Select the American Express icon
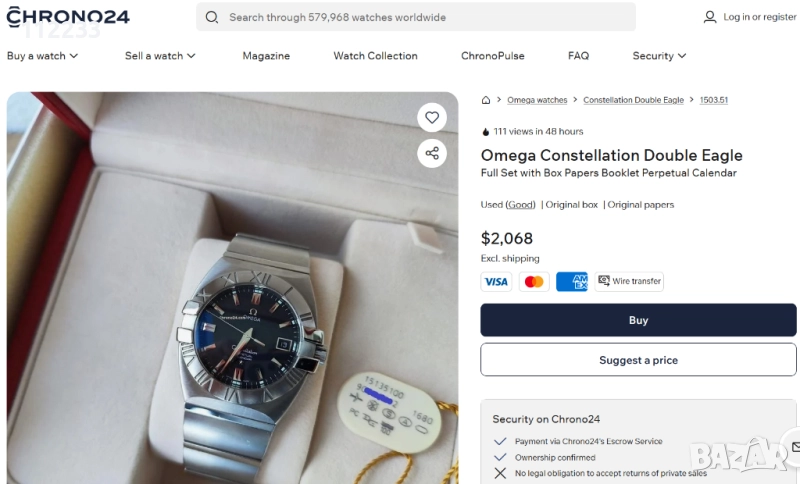The width and height of the screenshot is (800, 484). pos(572,282)
